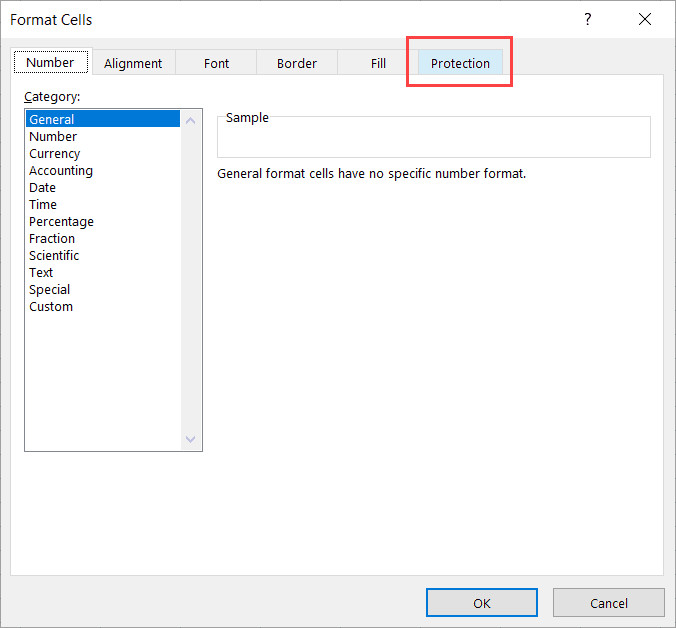The height and width of the screenshot is (628, 676).
Task: Open the Protection tab
Action: 460,63
